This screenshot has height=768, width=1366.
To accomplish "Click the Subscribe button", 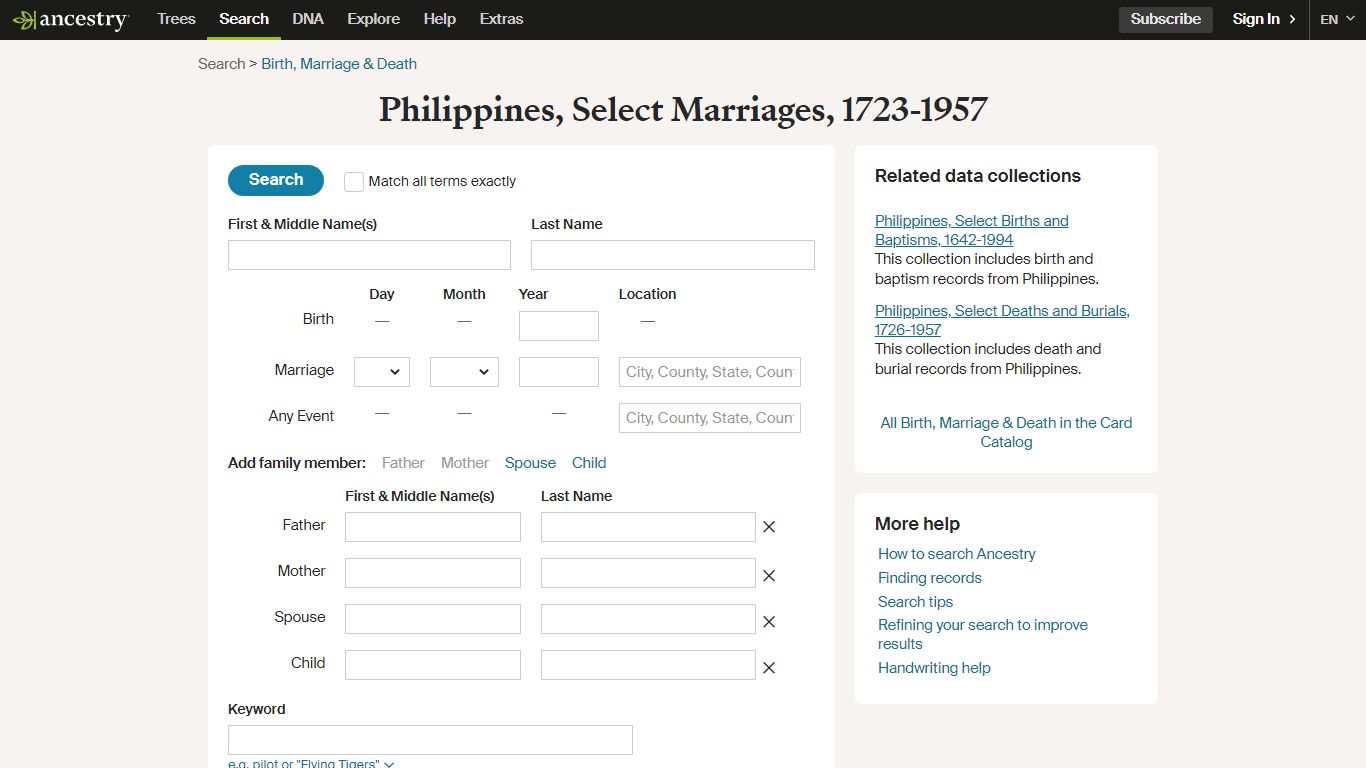I will (1166, 19).
